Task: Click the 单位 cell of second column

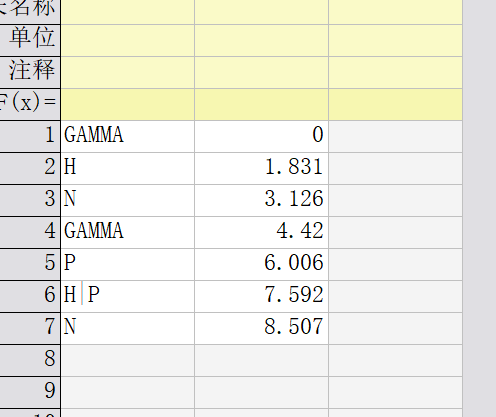Action: coord(262,40)
